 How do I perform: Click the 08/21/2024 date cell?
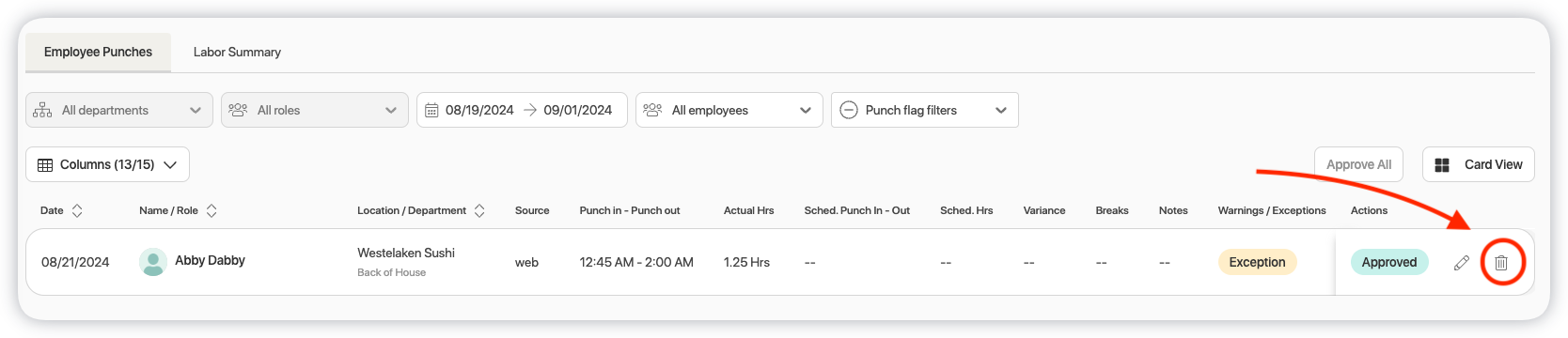75,262
